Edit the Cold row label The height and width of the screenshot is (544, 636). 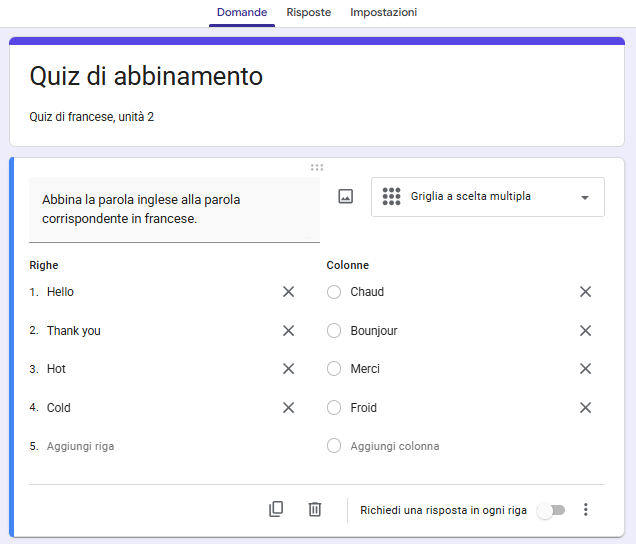[x=58, y=408]
